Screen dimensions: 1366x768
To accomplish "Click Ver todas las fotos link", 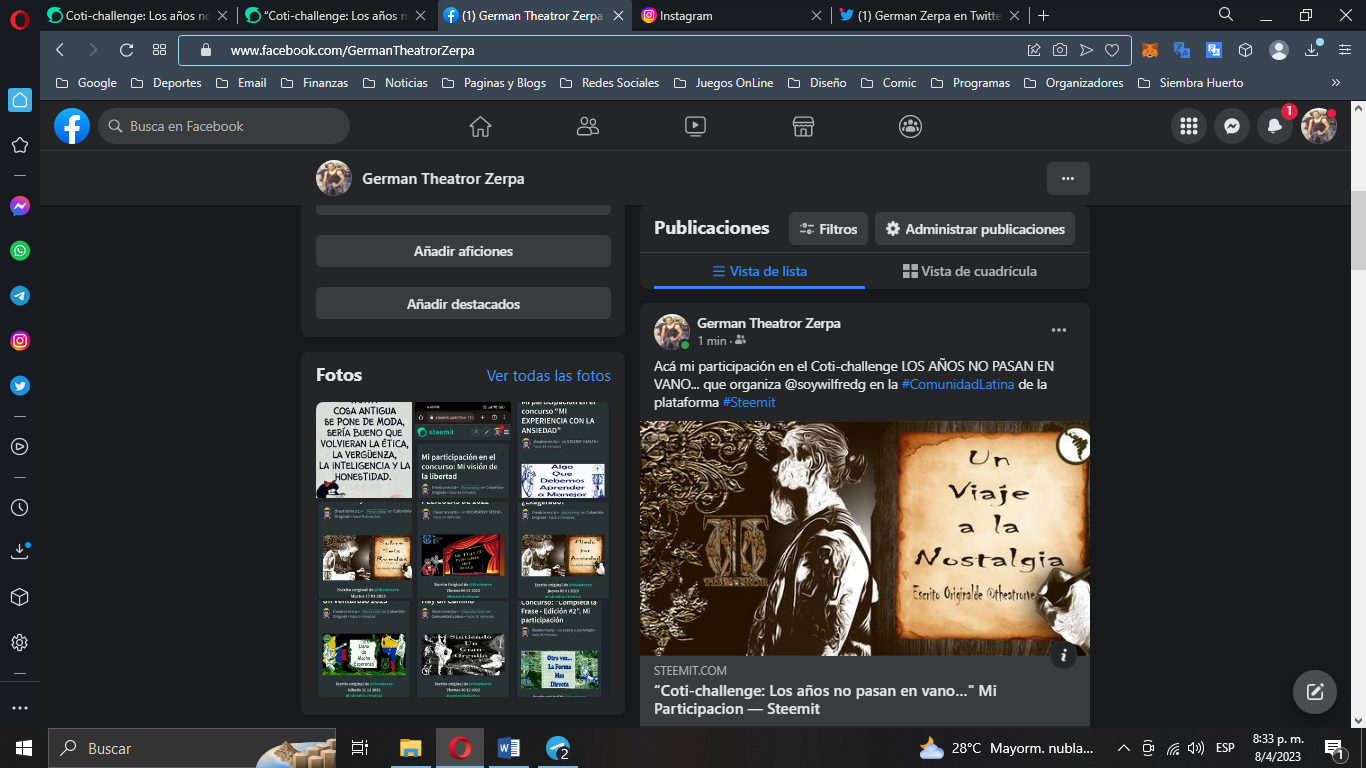I will coord(549,376).
